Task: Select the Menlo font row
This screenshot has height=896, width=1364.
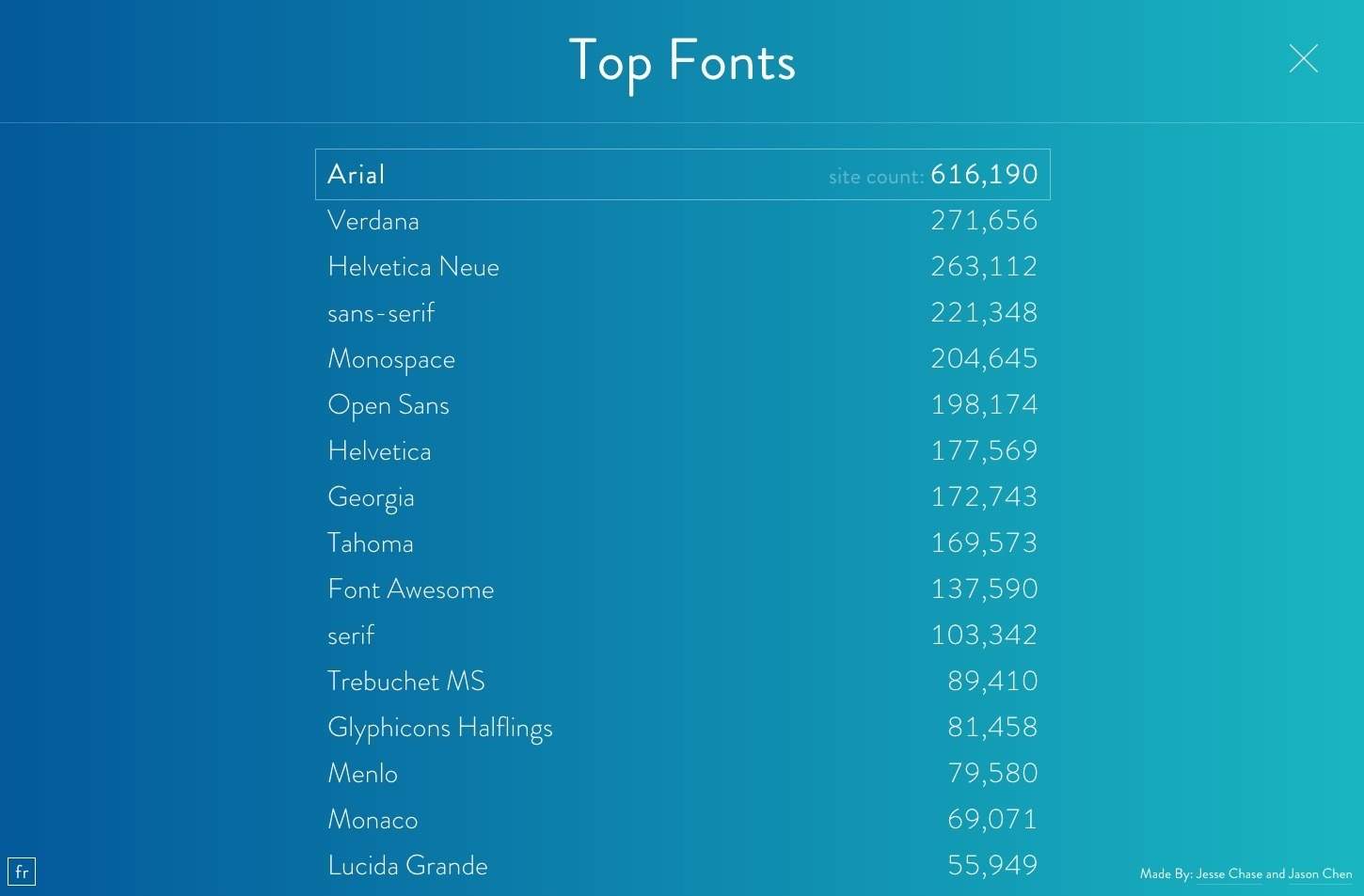Action: pyautogui.click(x=682, y=773)
